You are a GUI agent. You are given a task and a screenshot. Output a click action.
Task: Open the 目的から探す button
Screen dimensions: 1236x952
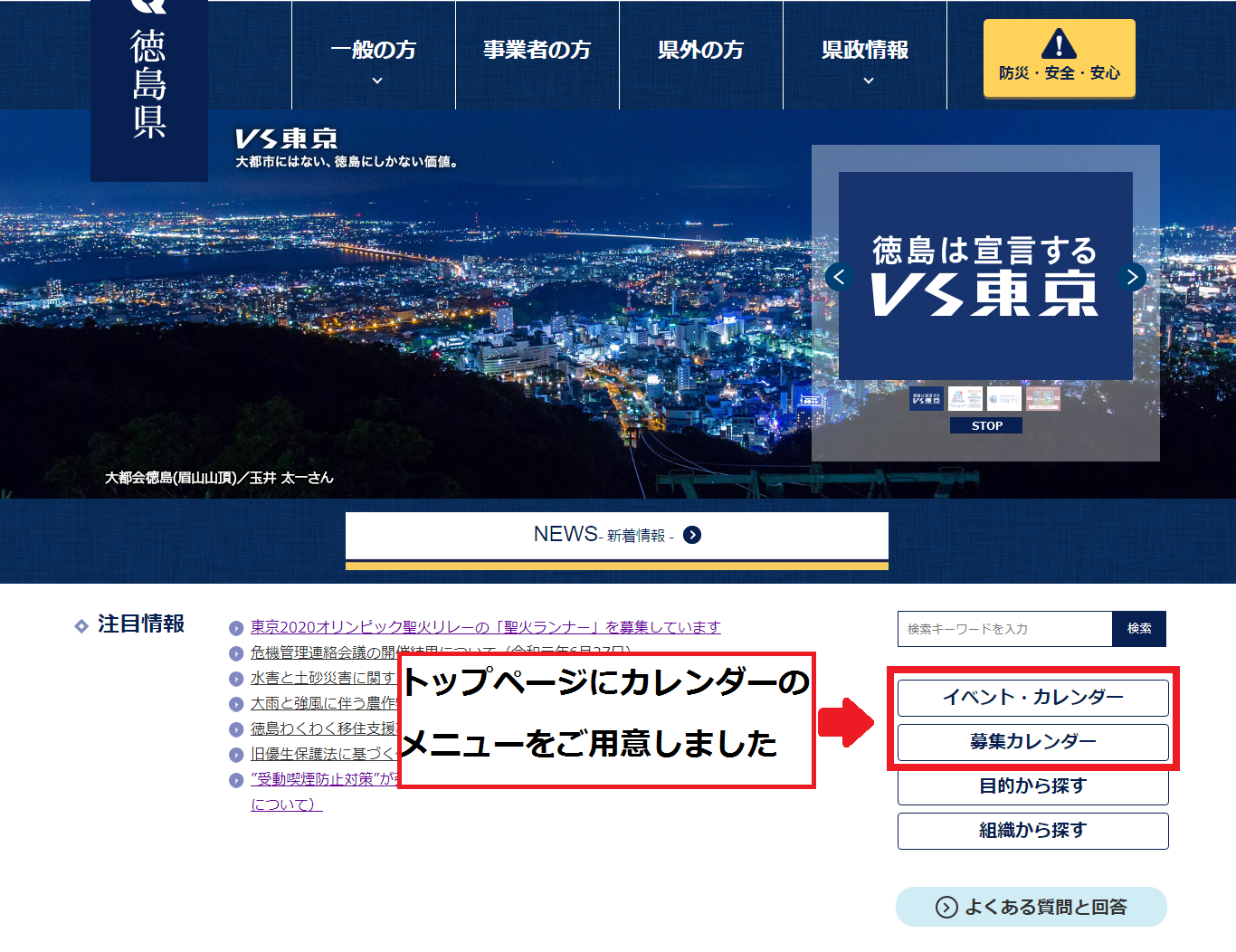click(x=1033, y=786)
